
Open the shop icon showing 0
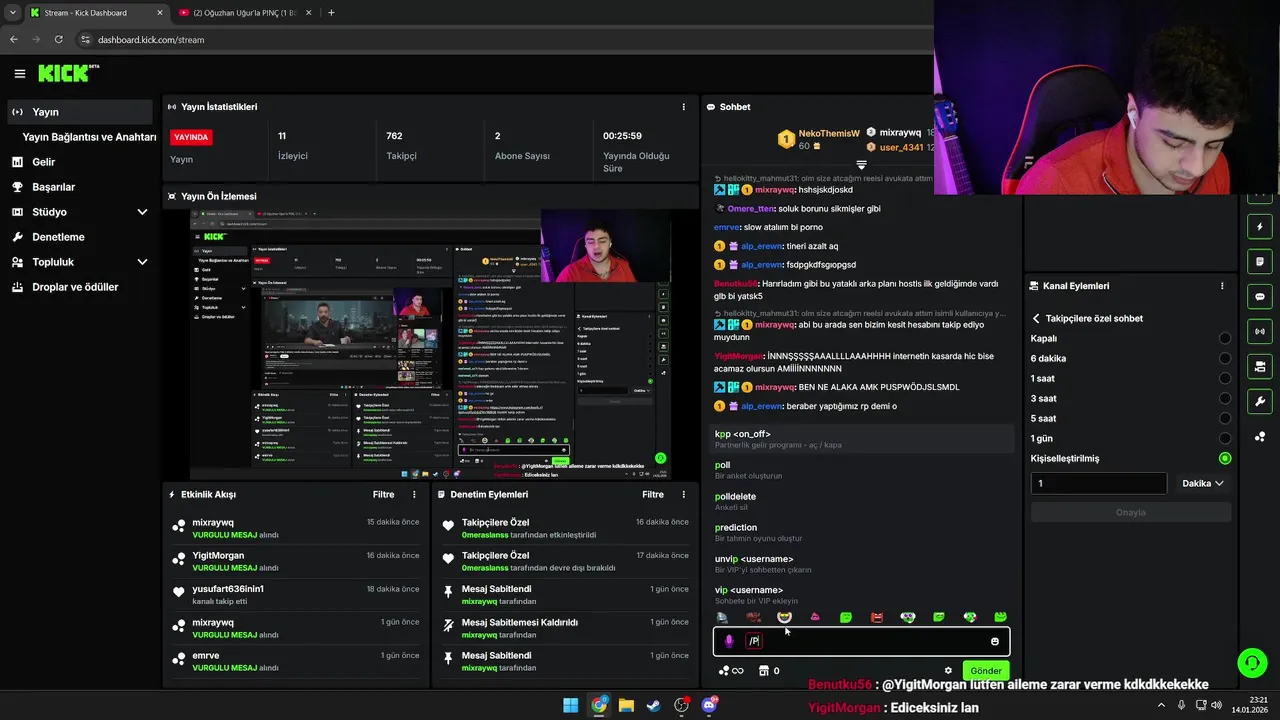pos(768,671)
